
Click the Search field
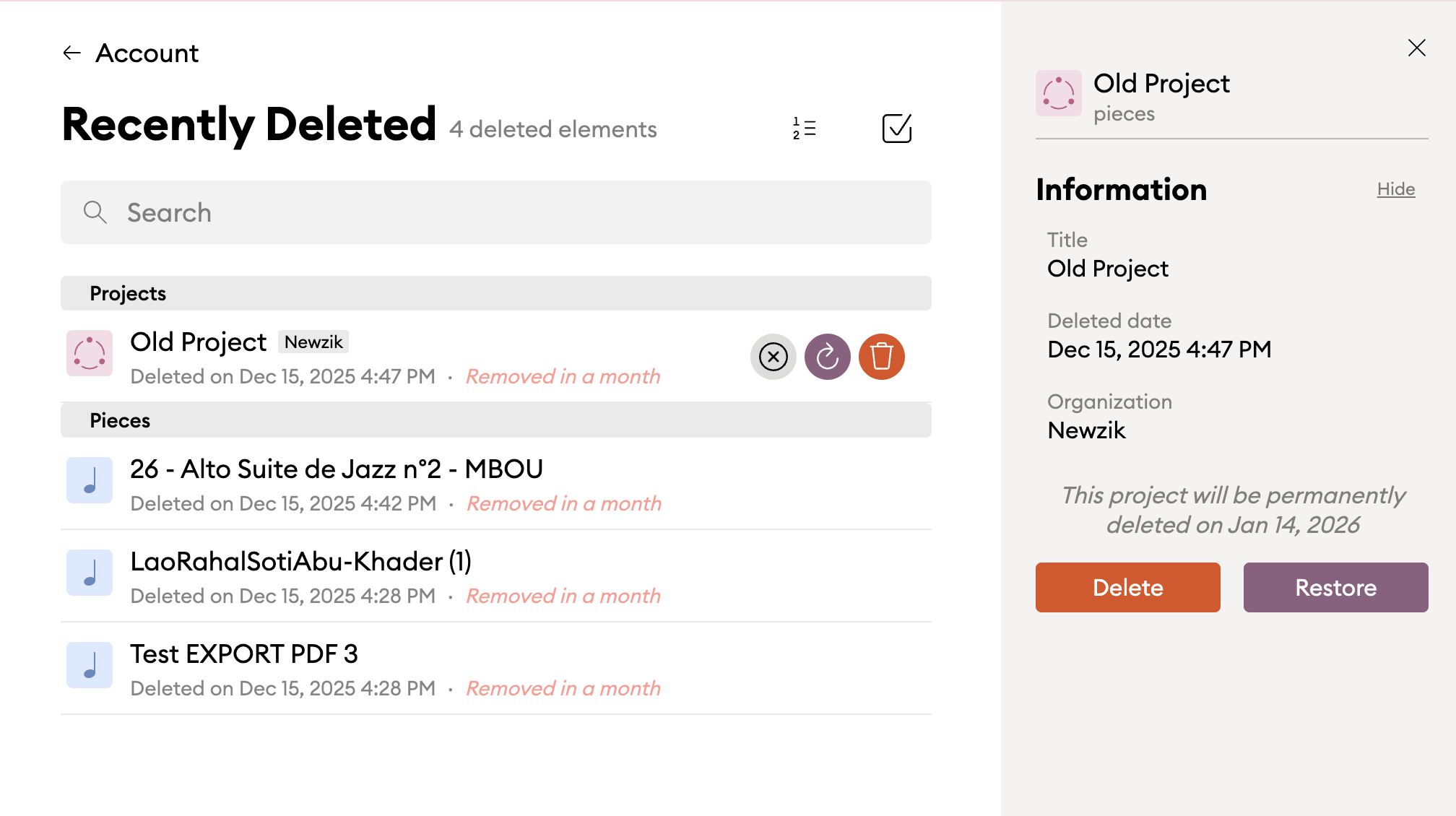pos(495,212)
